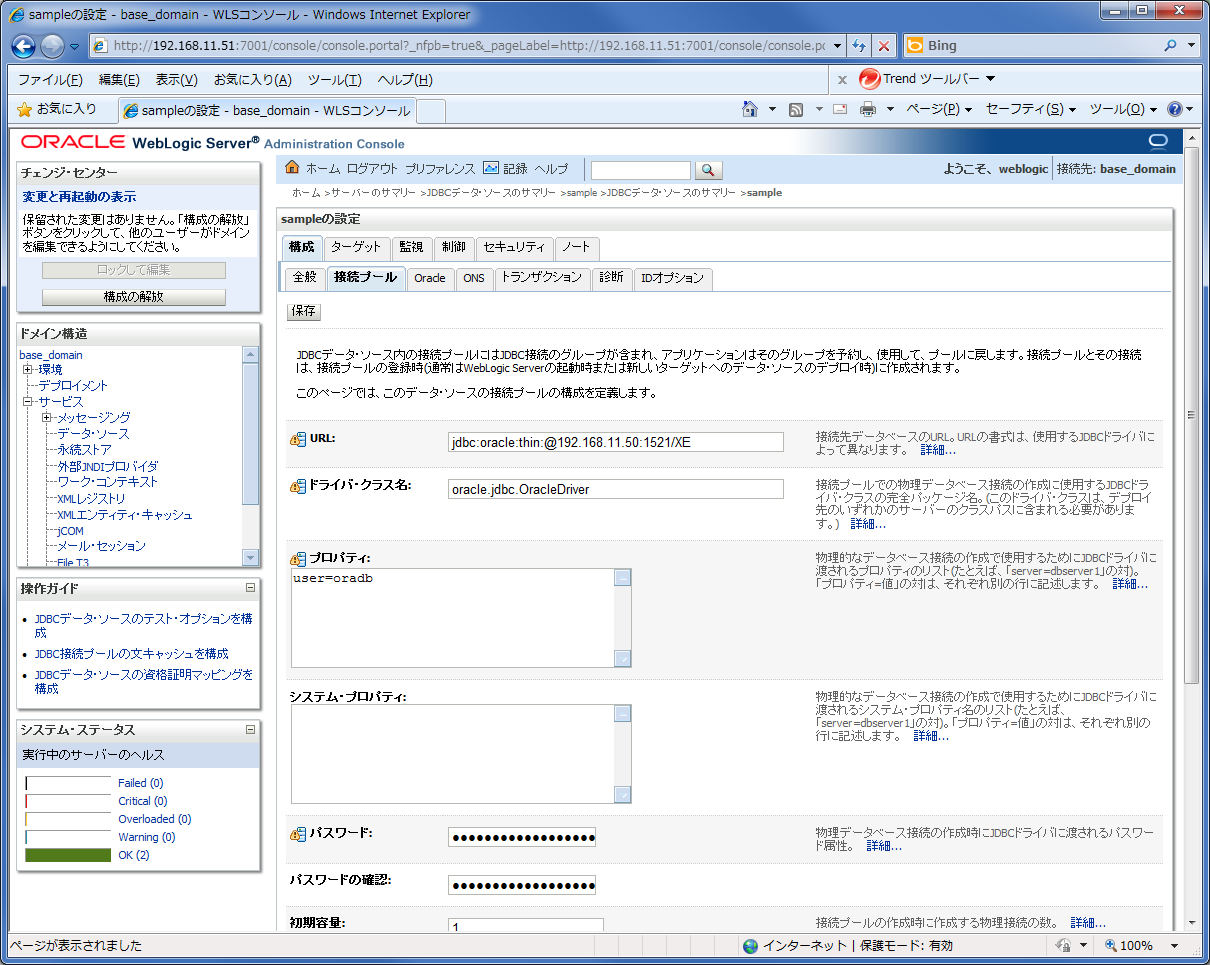Click the console ホーム house icon
This screenshot has width=1210, height=965.
coord(293,168)
